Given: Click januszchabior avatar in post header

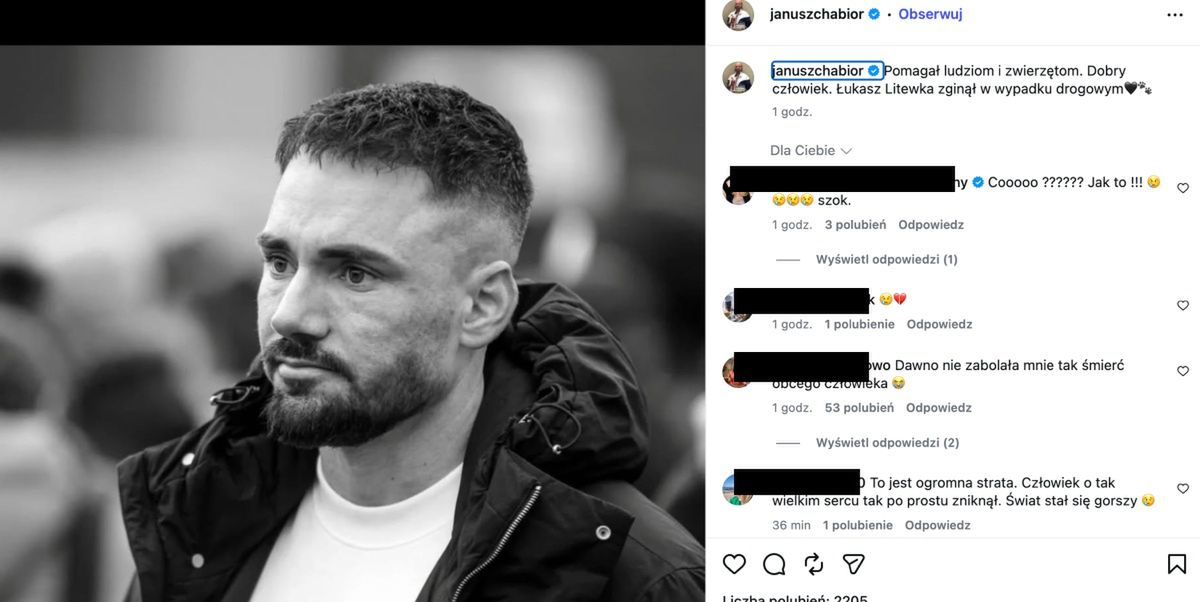Looking at the screenshot, I should [x=738, y=15].
